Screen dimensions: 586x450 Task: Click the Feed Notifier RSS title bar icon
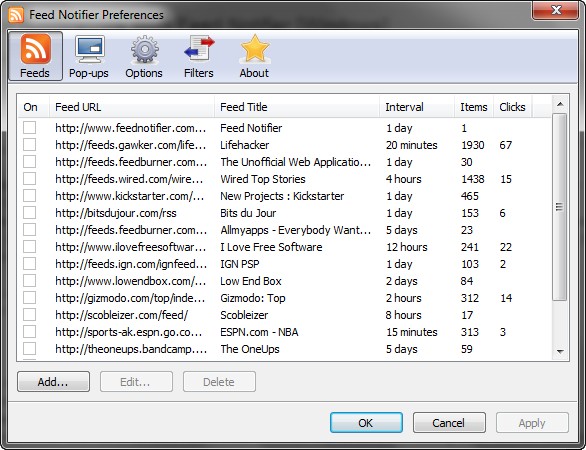point(16,15)
